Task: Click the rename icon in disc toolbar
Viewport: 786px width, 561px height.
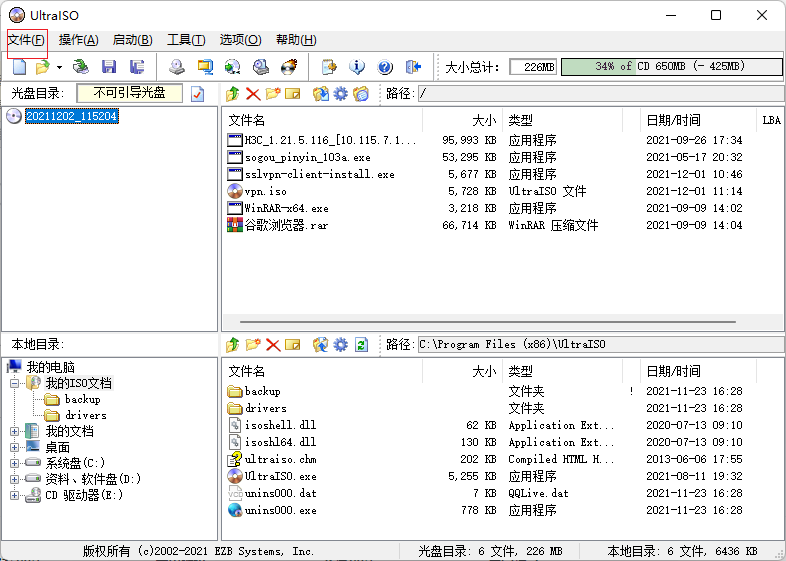Action: coord(293,94)
